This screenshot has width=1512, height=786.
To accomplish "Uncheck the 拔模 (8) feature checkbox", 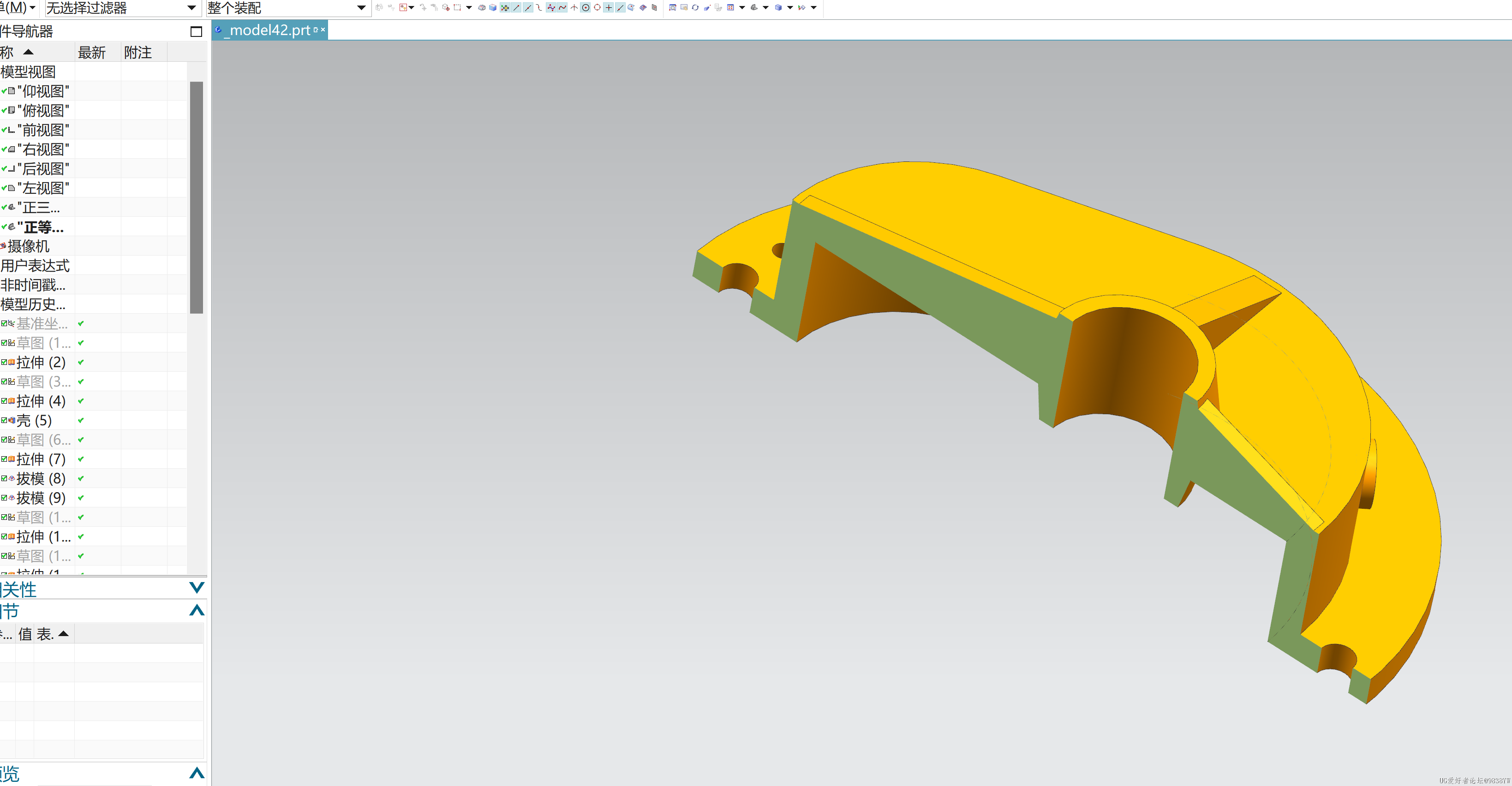I will click(x=4, y=478).
